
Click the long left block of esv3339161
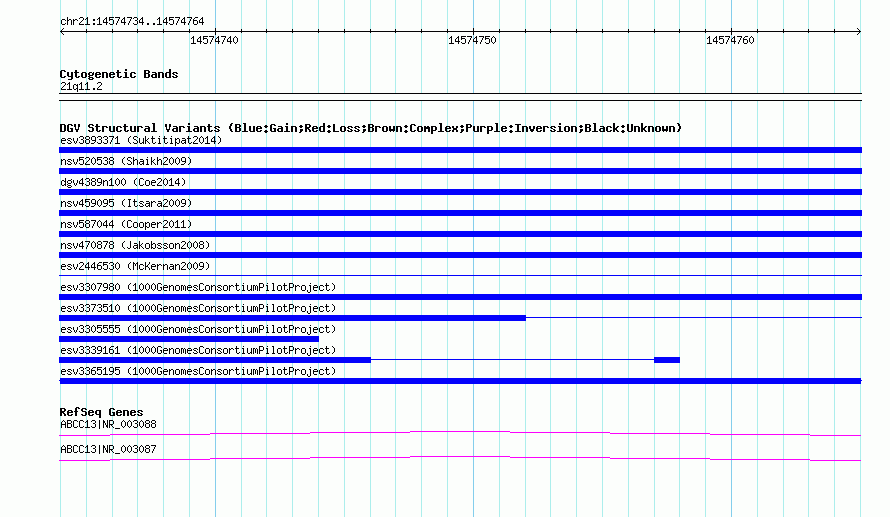[x=215, y=360]
